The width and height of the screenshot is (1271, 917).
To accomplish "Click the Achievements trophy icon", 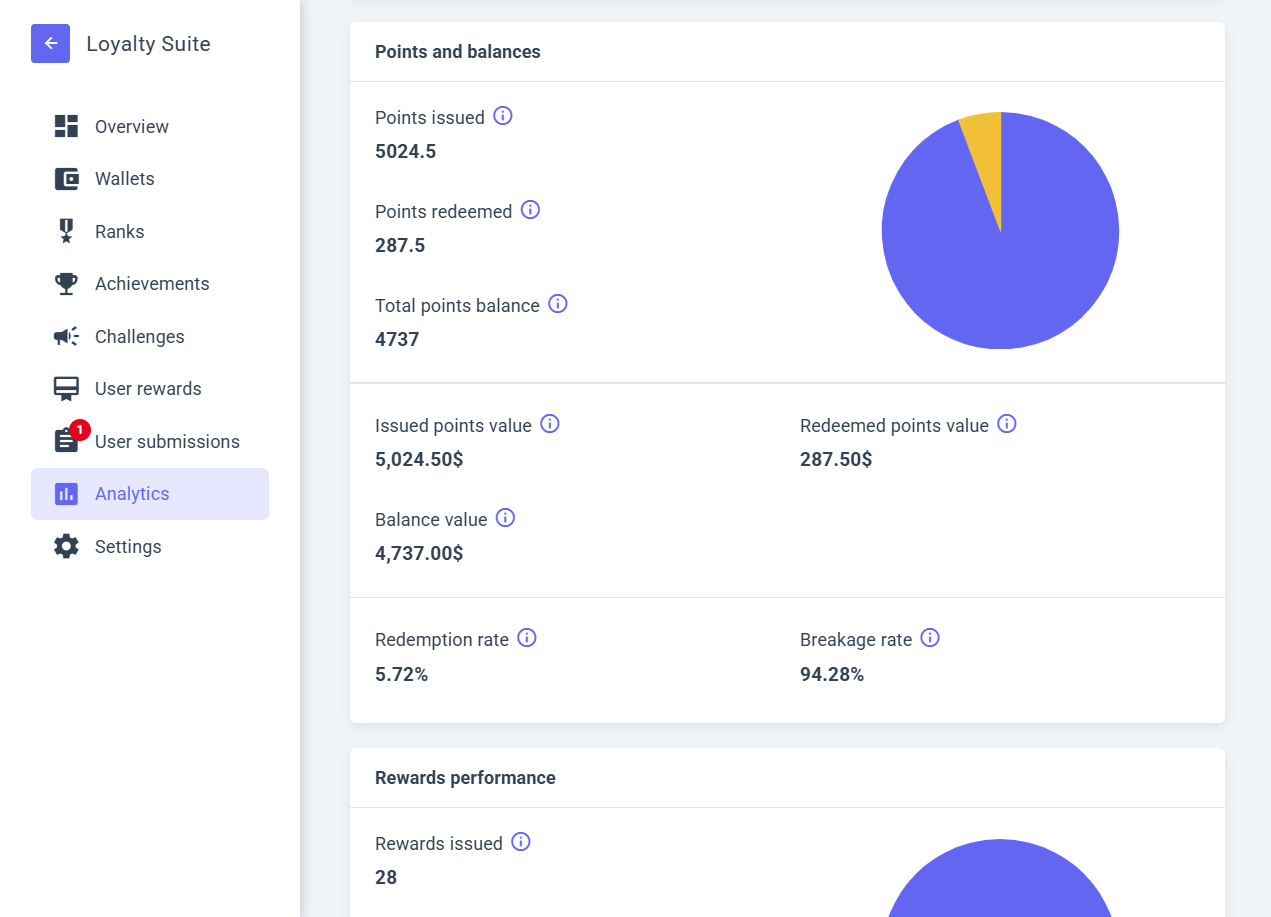I will click(66, 284).
